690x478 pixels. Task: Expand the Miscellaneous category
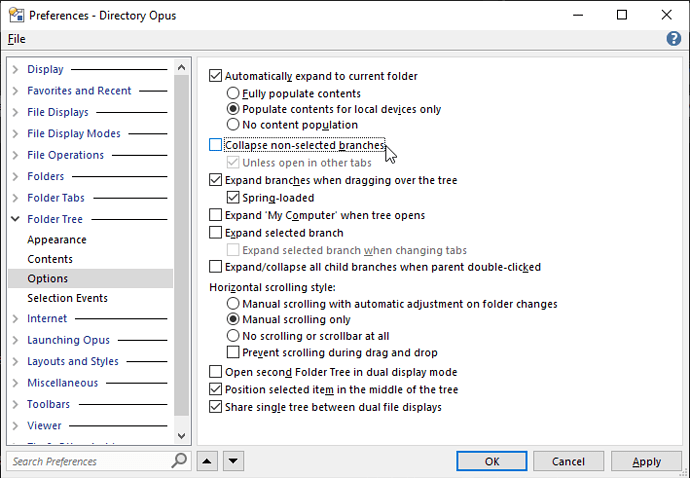click(x=15, y=383)
